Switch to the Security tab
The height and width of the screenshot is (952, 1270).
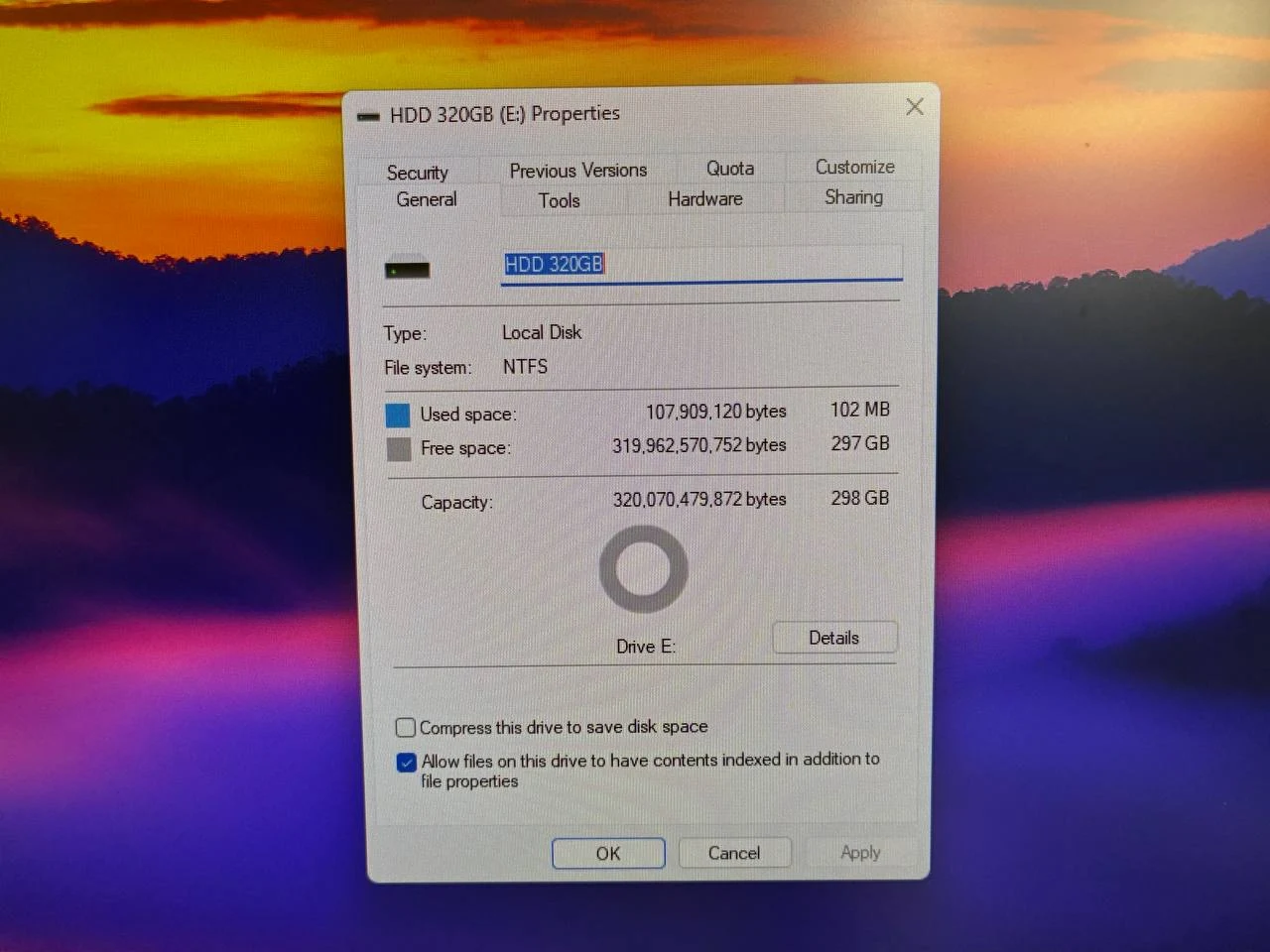tap(418, 173)
